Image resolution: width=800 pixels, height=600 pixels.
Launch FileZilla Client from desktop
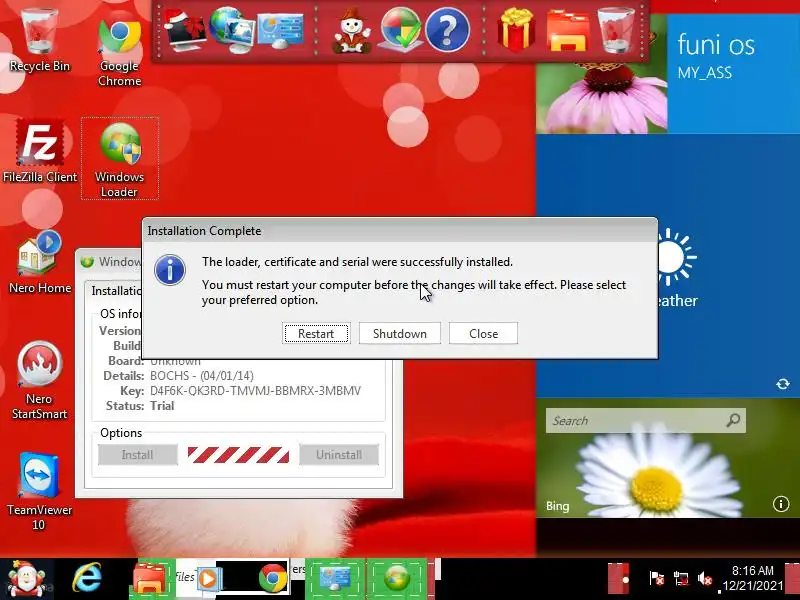tap(40, 151)
